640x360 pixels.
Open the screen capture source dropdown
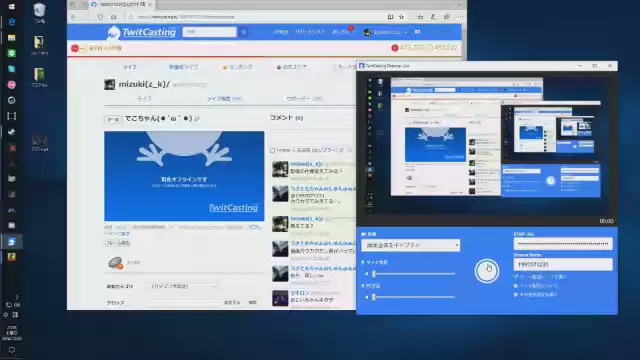[x=411, y=245]
